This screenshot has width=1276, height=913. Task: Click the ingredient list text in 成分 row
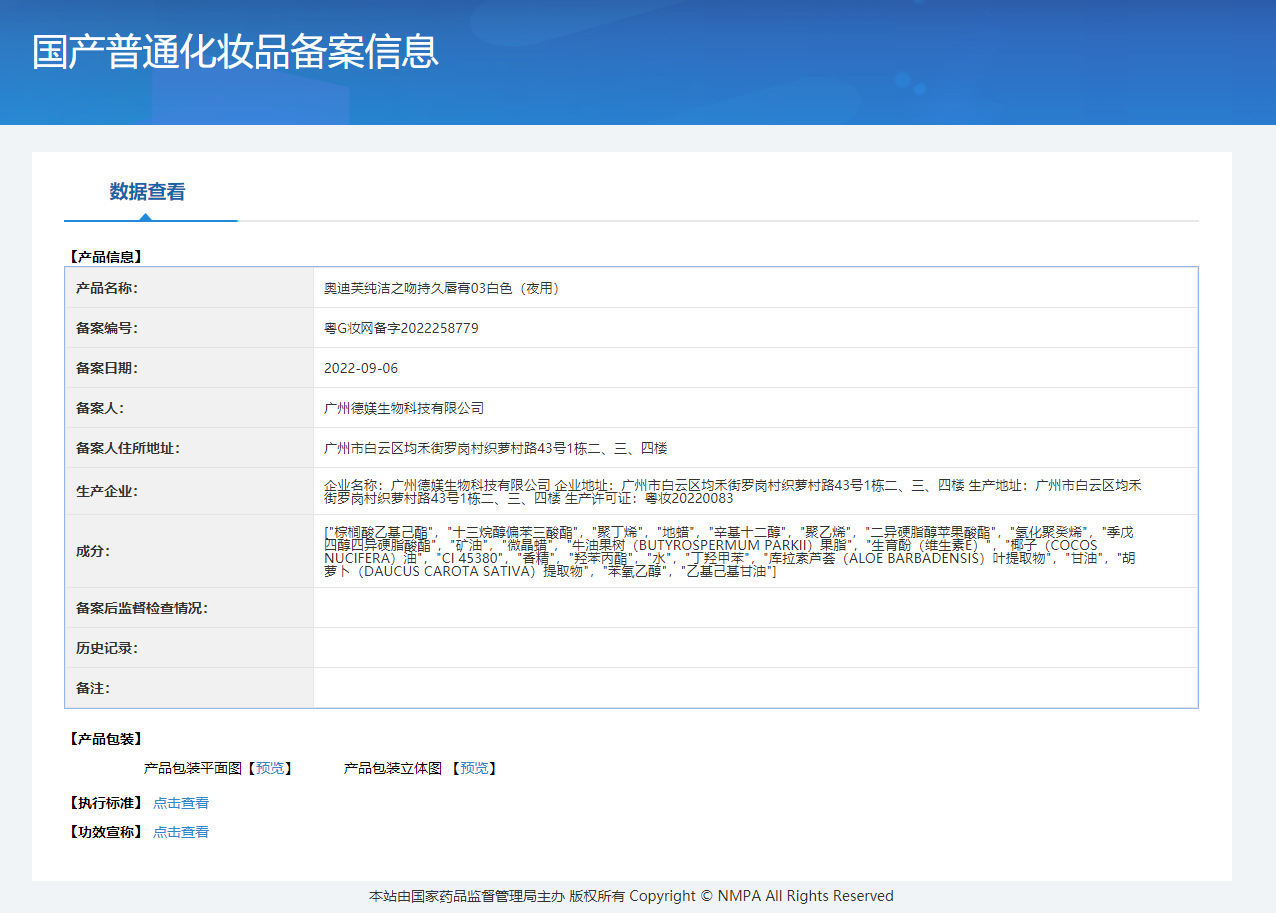(730, 551)
